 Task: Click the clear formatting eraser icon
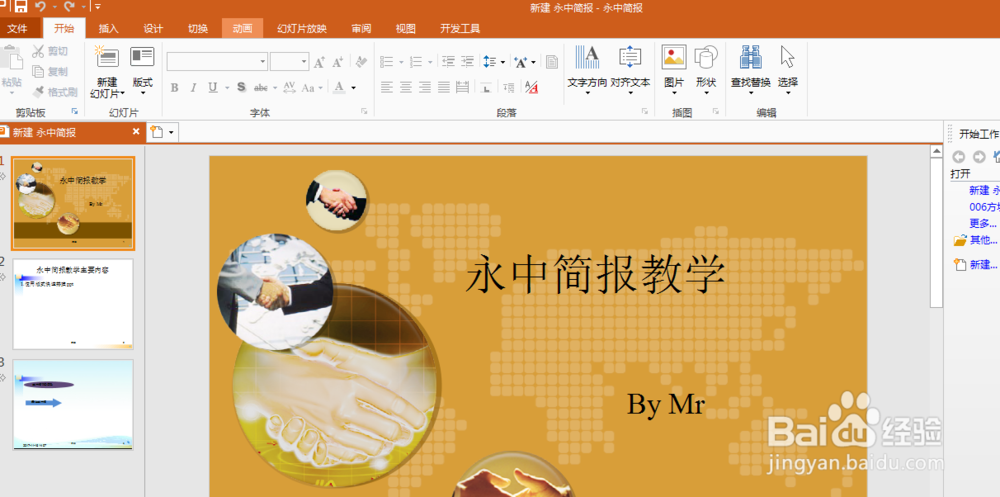click(x=362, y=62)
